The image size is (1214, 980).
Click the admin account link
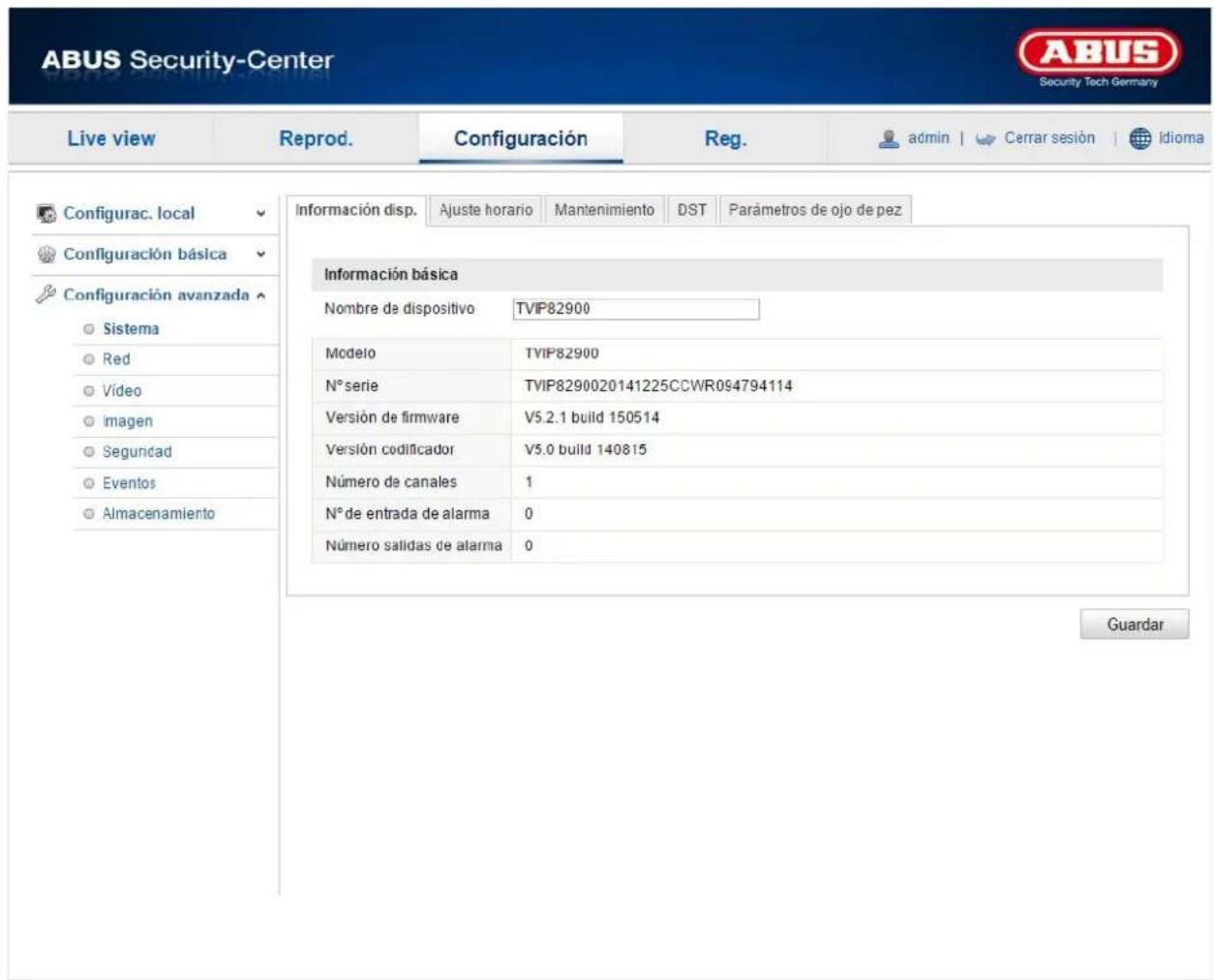click(x=928, y=138)
